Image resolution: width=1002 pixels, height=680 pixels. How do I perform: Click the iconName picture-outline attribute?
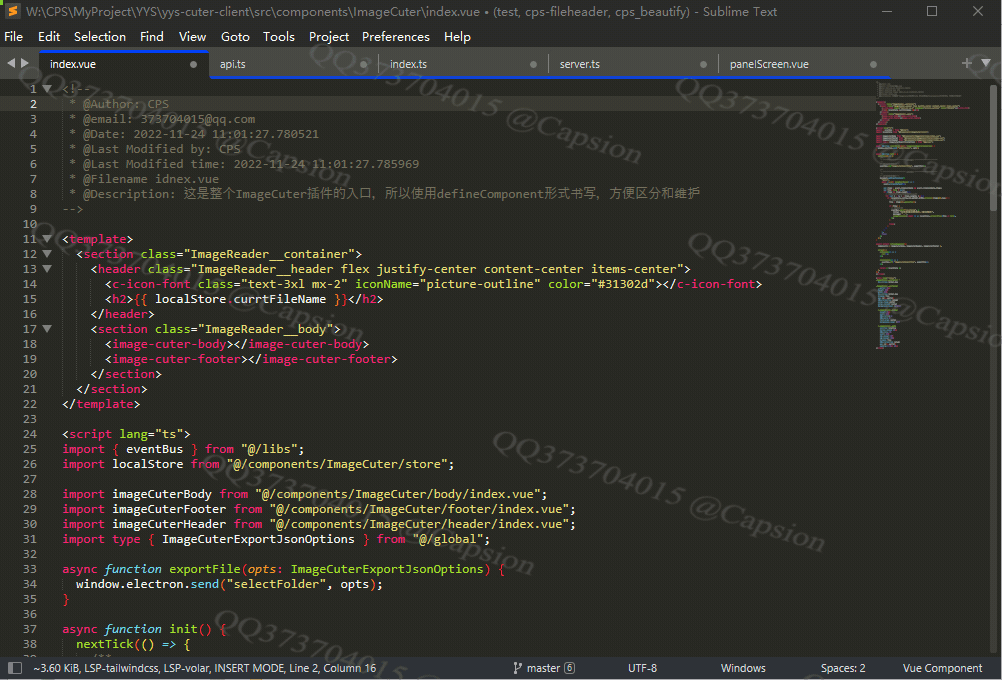pos(447,284)
